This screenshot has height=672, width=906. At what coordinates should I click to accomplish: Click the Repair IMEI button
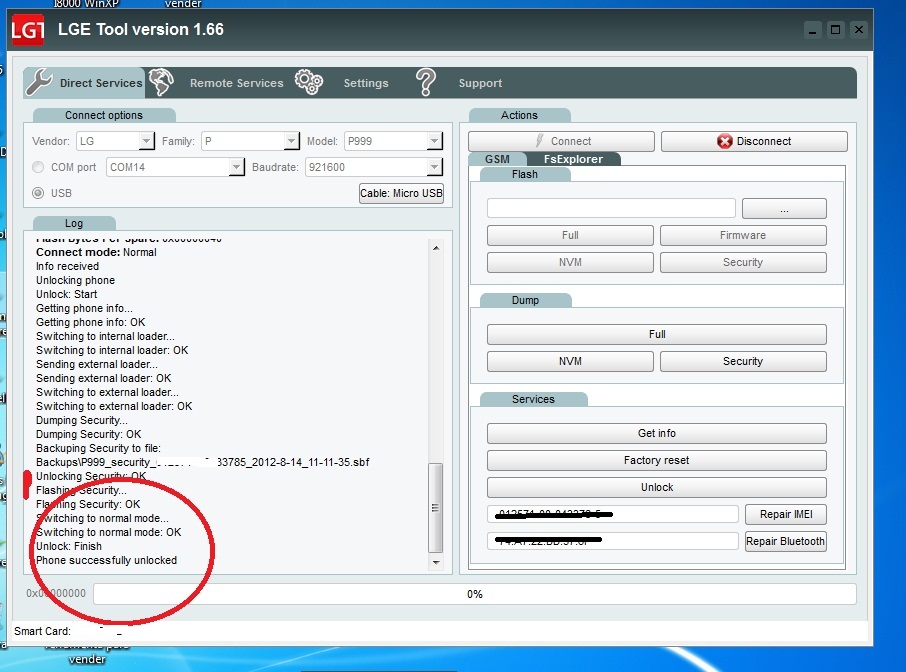(x=786, y=514)
